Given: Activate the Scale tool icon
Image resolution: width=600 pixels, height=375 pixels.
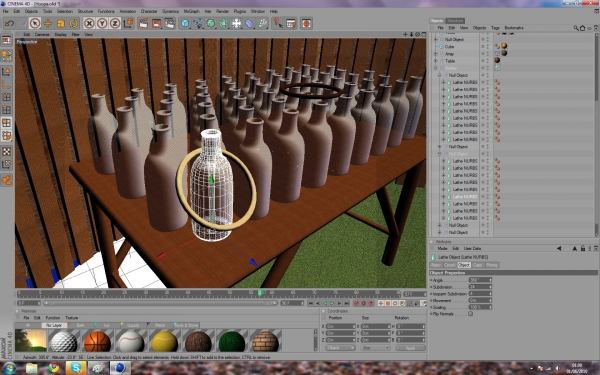Looking at the screenshot, I should tap(60, 23).
